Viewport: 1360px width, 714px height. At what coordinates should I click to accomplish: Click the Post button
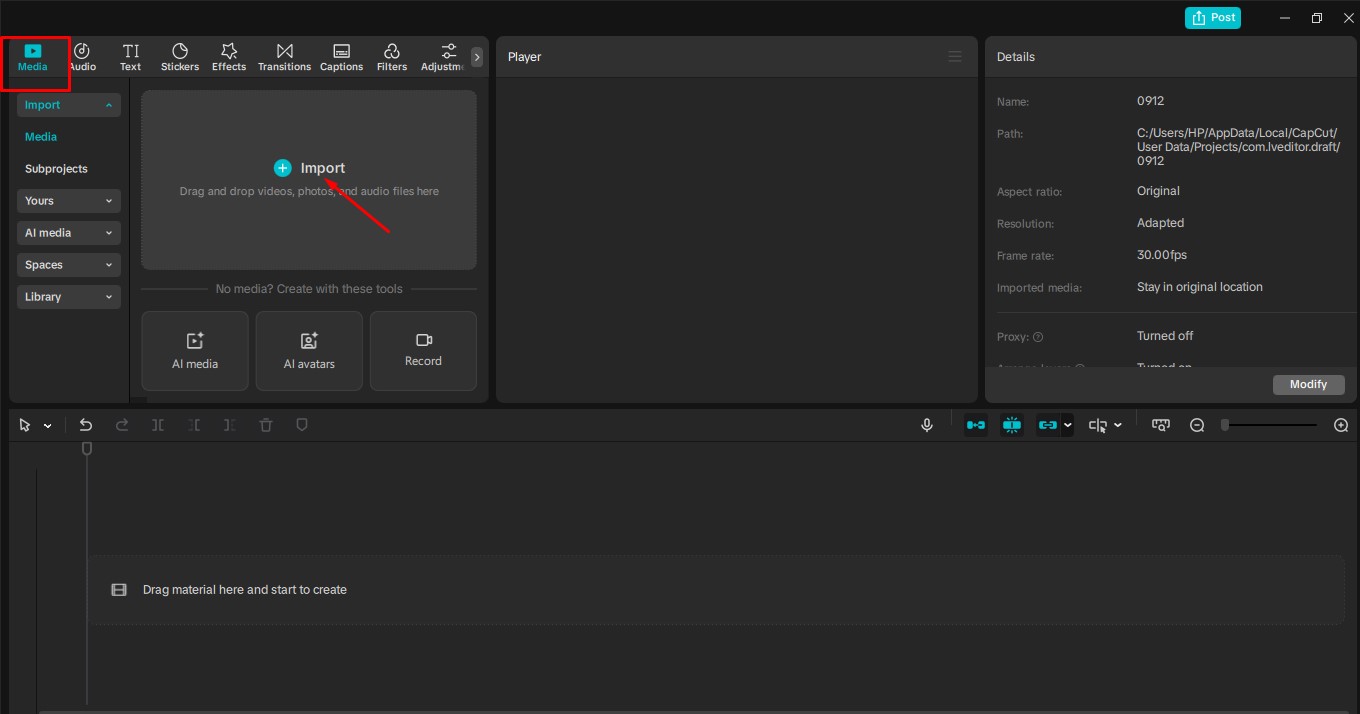pyautogui.click(x=1213, y=17)
